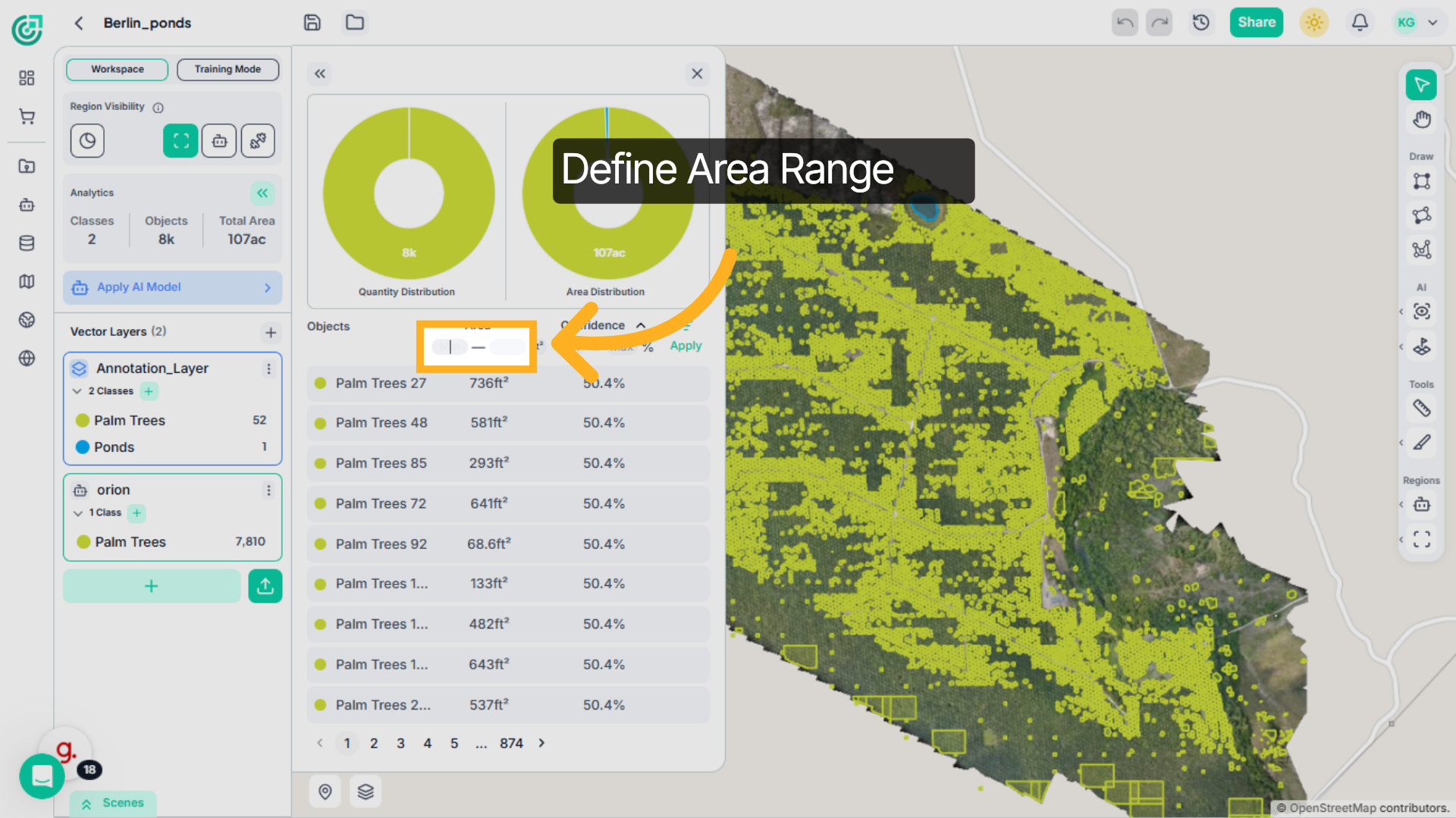Open map layers stack button
Image resolution: width=1456 pixels, height=818 pixels.
(x=366, y=791)
